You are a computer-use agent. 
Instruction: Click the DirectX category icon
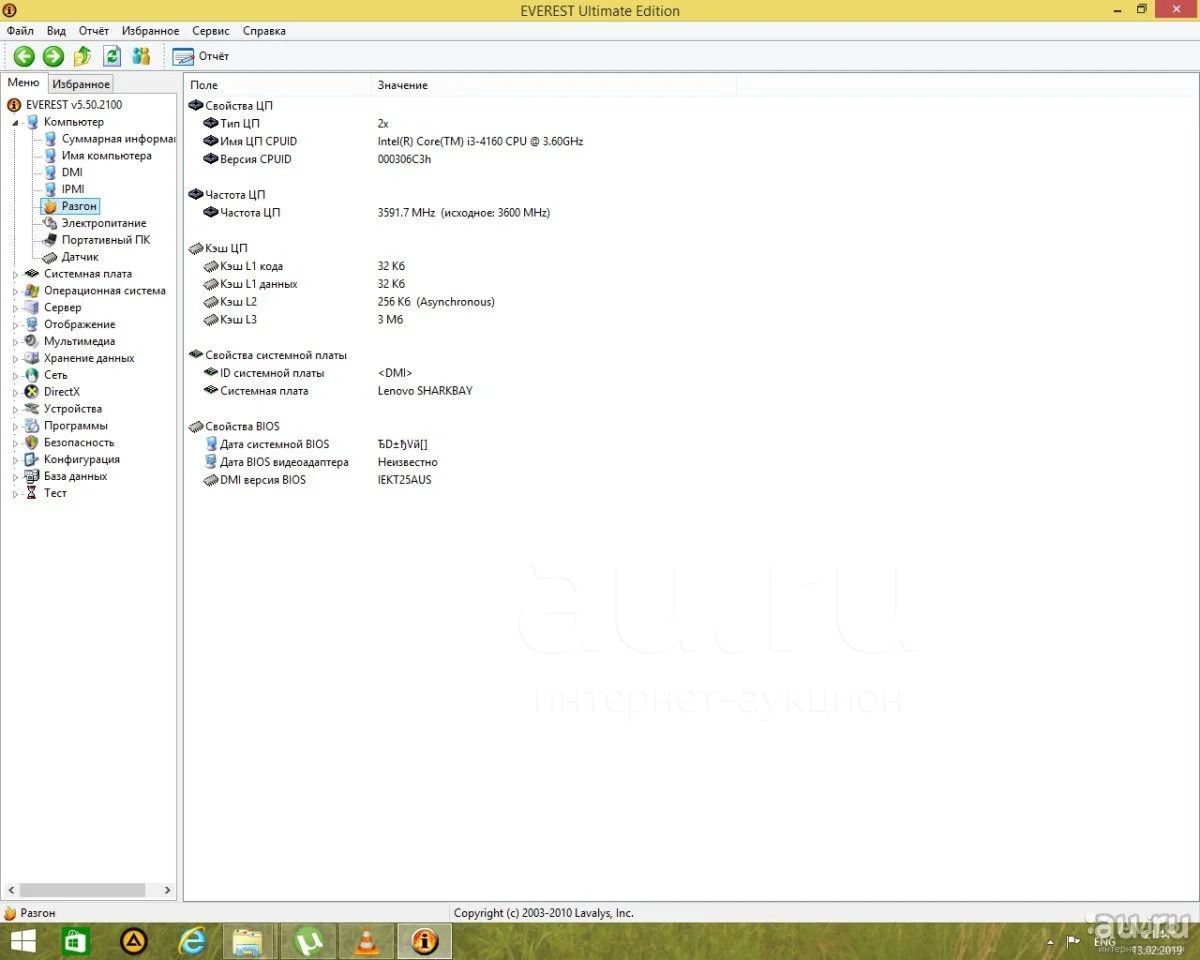[32, 392]
